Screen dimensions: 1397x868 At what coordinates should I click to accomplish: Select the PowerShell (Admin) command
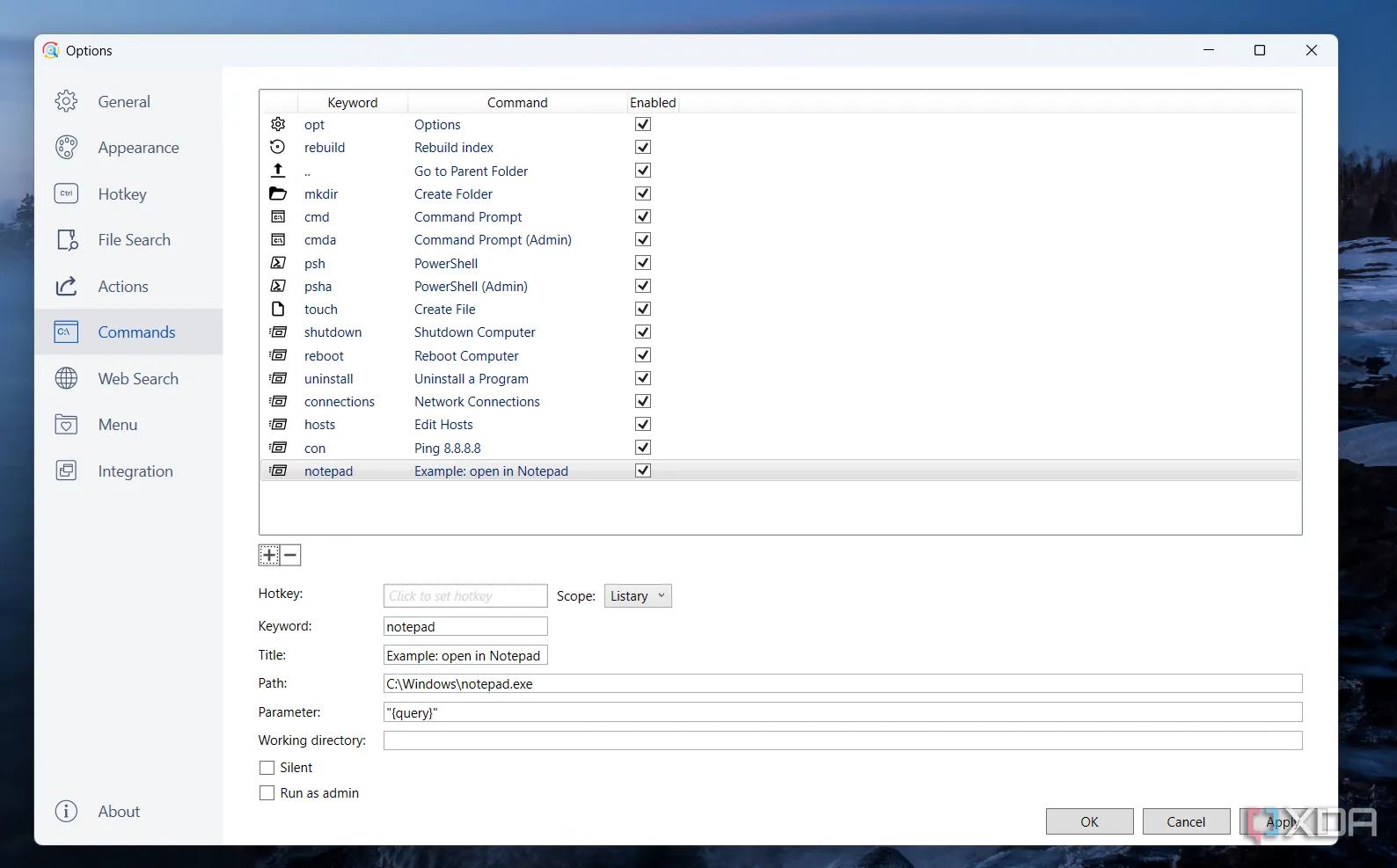click(780, 286)
